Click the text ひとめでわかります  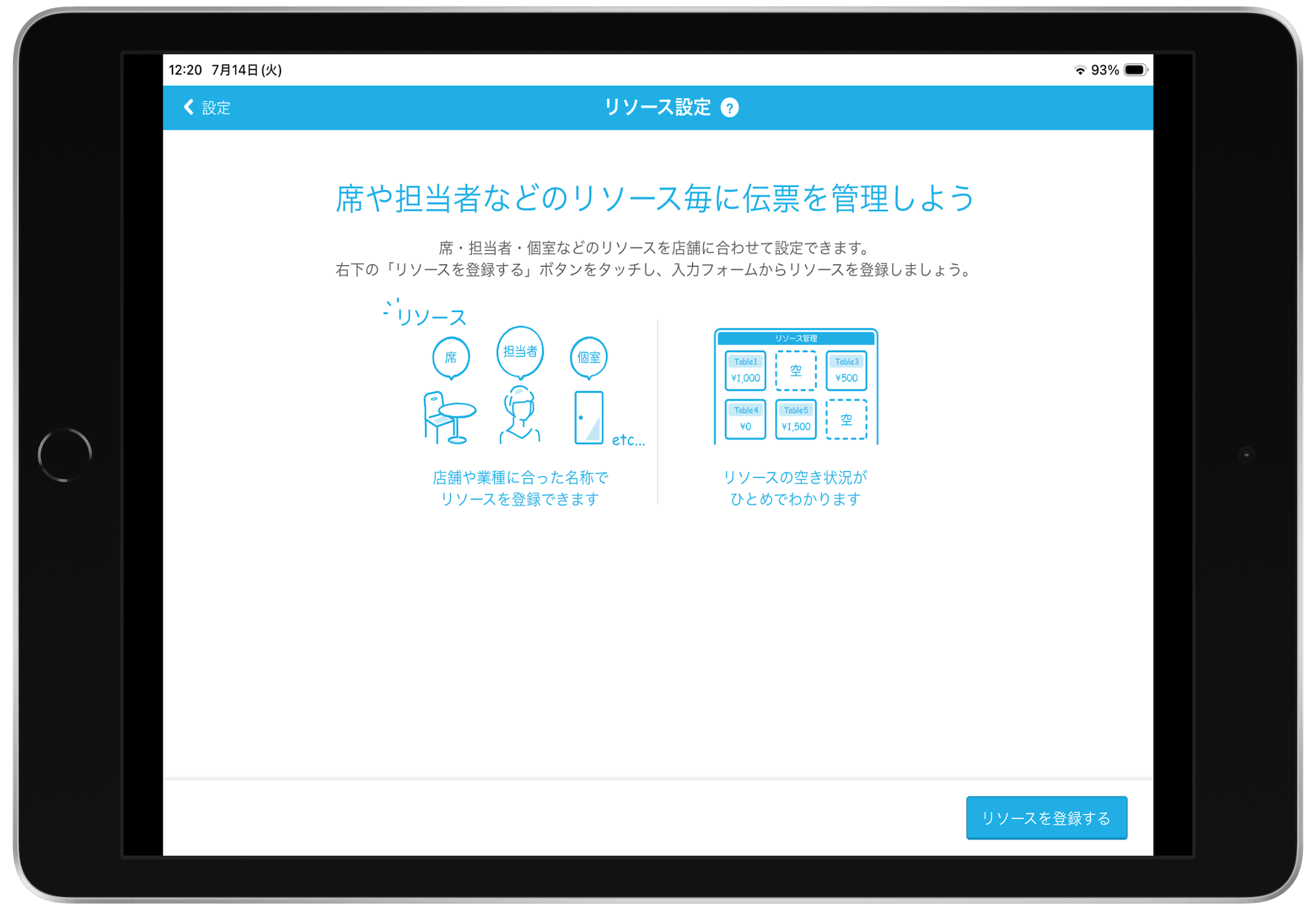click(x=796, y=499)
